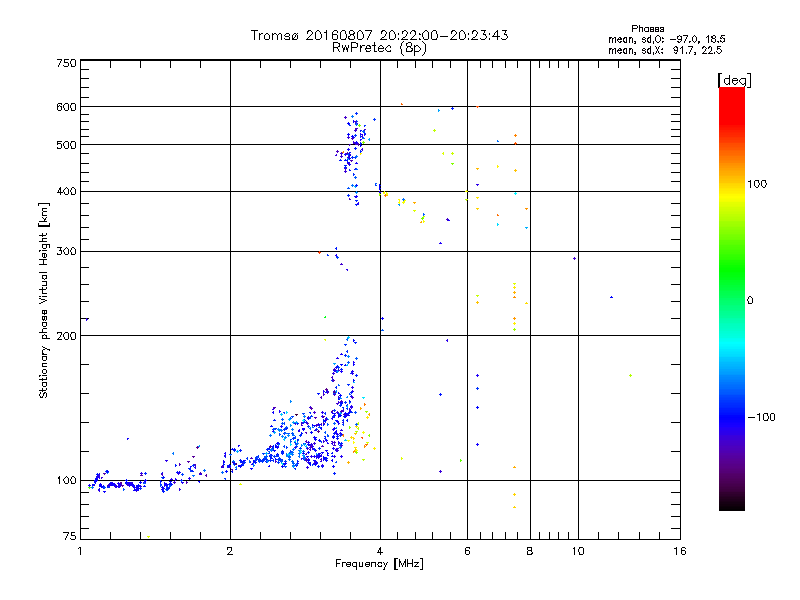800x600 pixels.
Task: Click the "RwPretec (8p)" subtitle
Action: coord(379,48)
